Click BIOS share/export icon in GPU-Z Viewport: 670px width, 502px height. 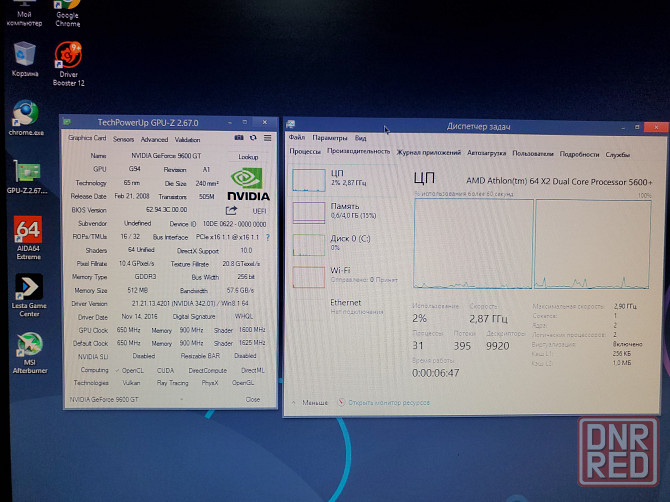pyautogui.click(x=231, y=210)
